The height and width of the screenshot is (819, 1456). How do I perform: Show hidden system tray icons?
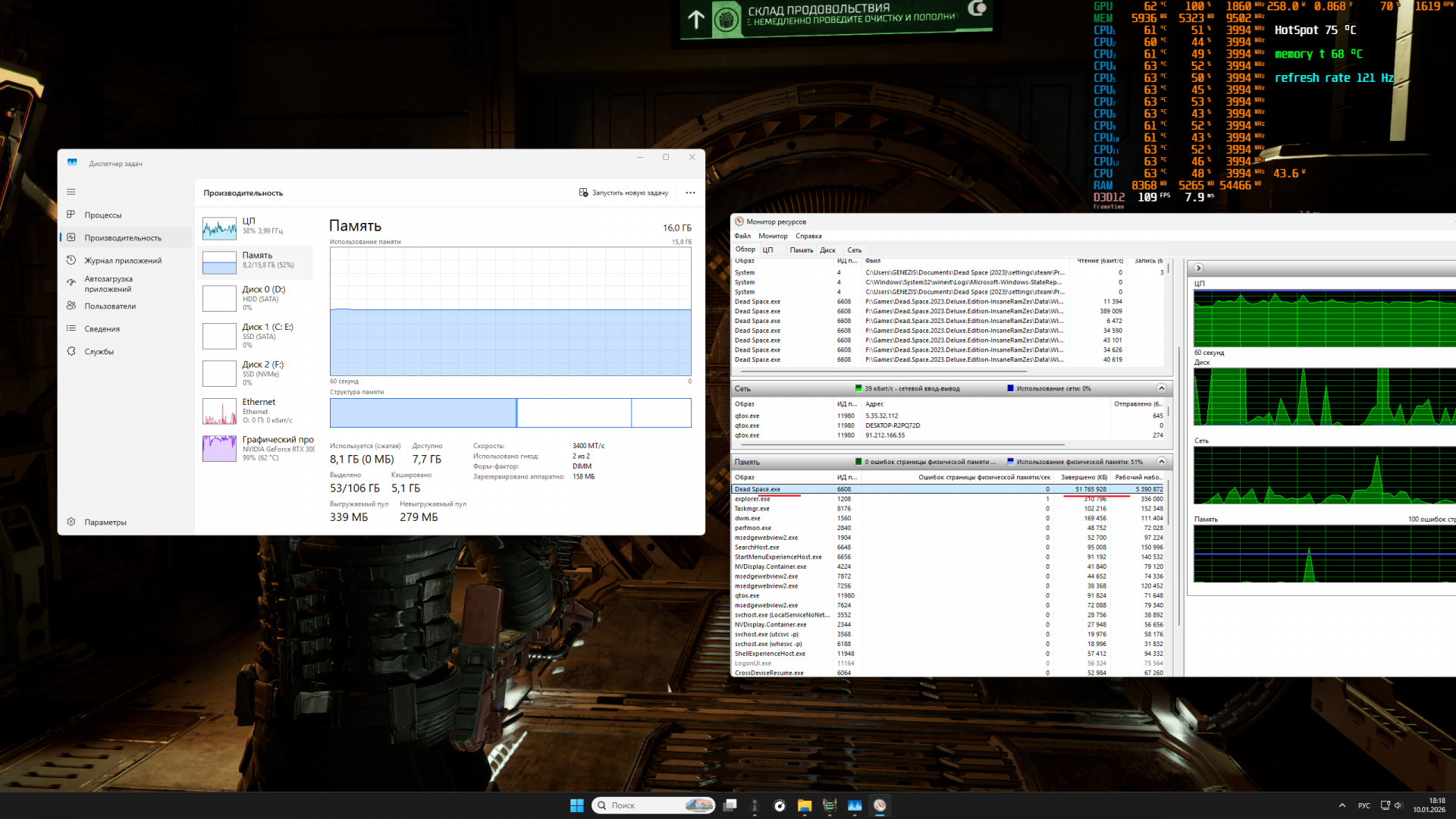[x=1342, y=805]
